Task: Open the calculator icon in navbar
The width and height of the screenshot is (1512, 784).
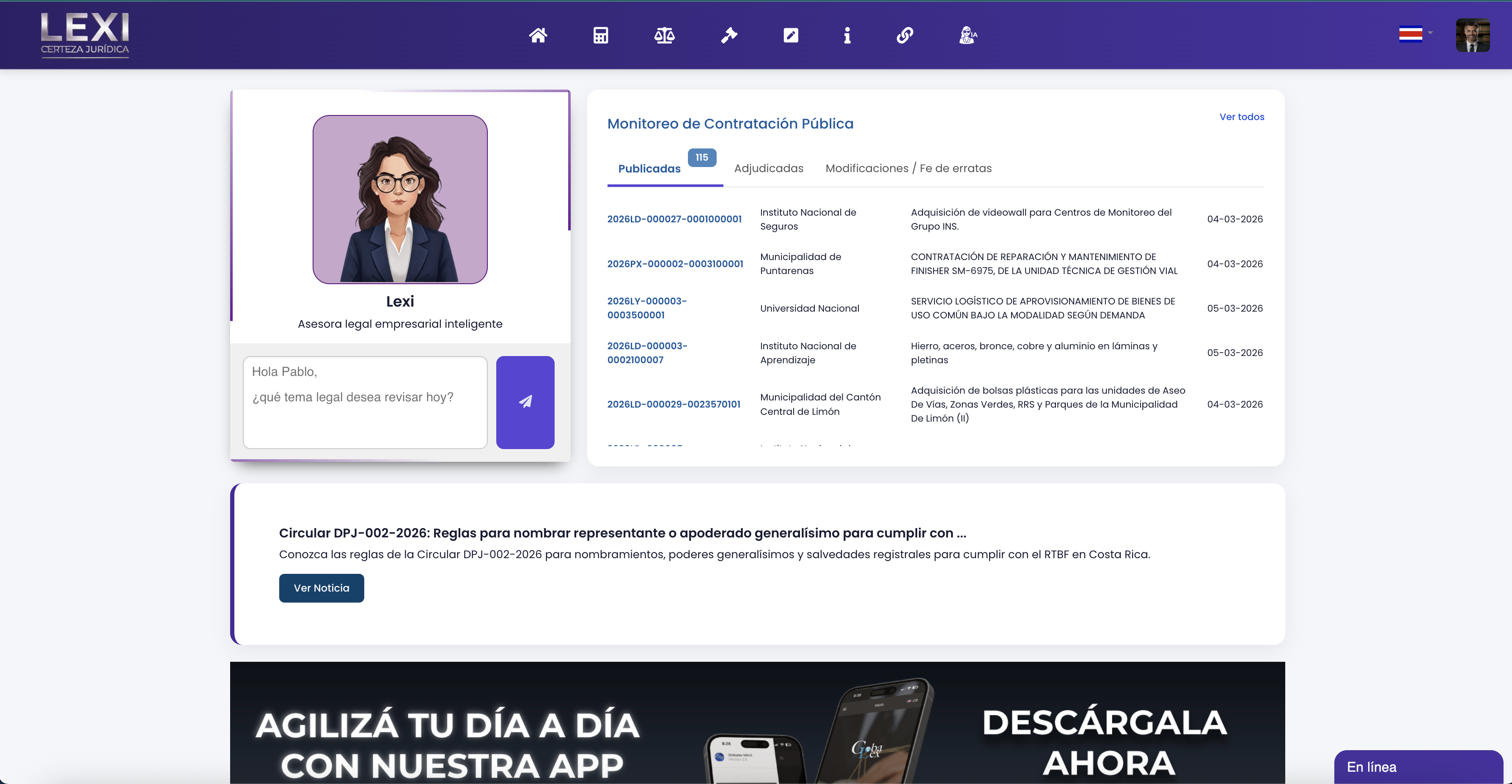Action: [600, 36]
